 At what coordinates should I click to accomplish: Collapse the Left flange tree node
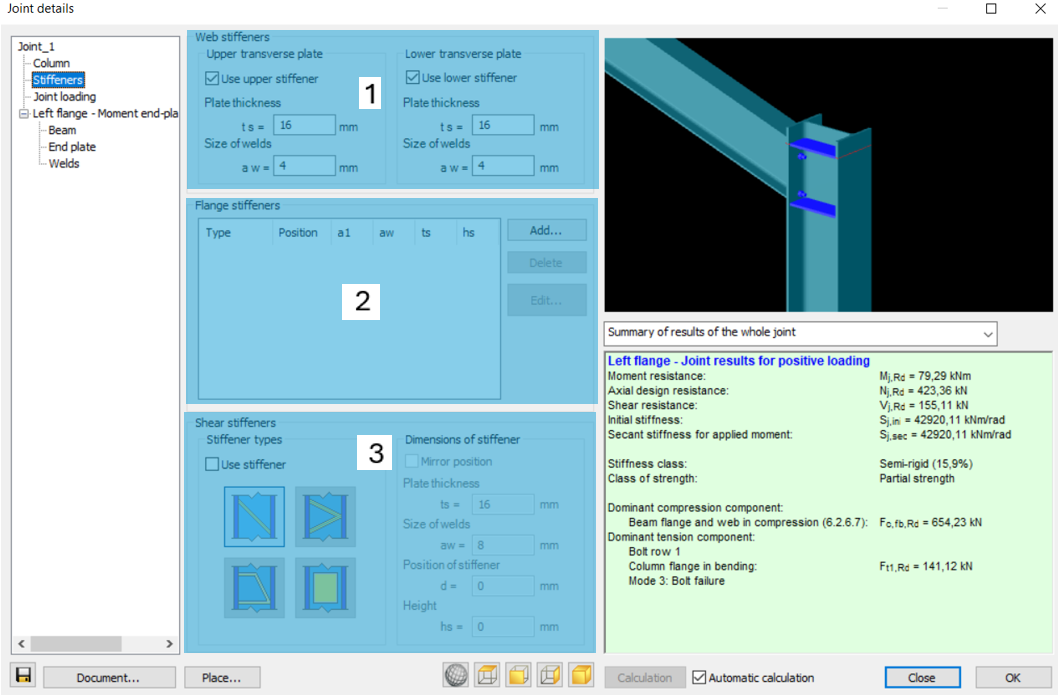[x=24, y=113]
